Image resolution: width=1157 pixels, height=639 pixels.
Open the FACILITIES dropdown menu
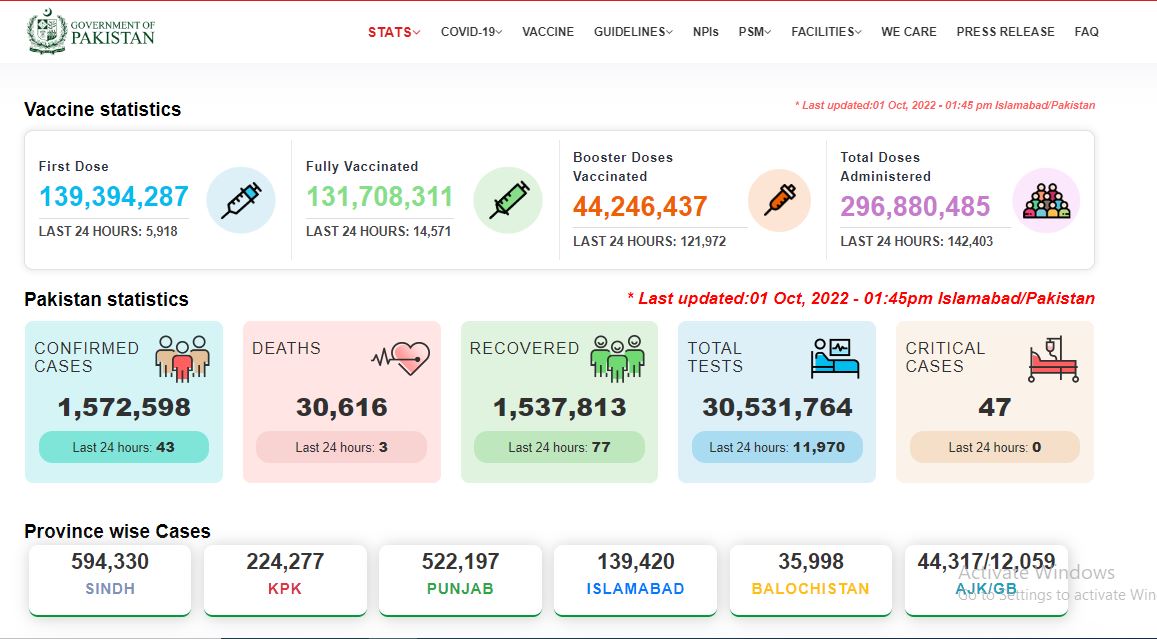pos(826,32)
